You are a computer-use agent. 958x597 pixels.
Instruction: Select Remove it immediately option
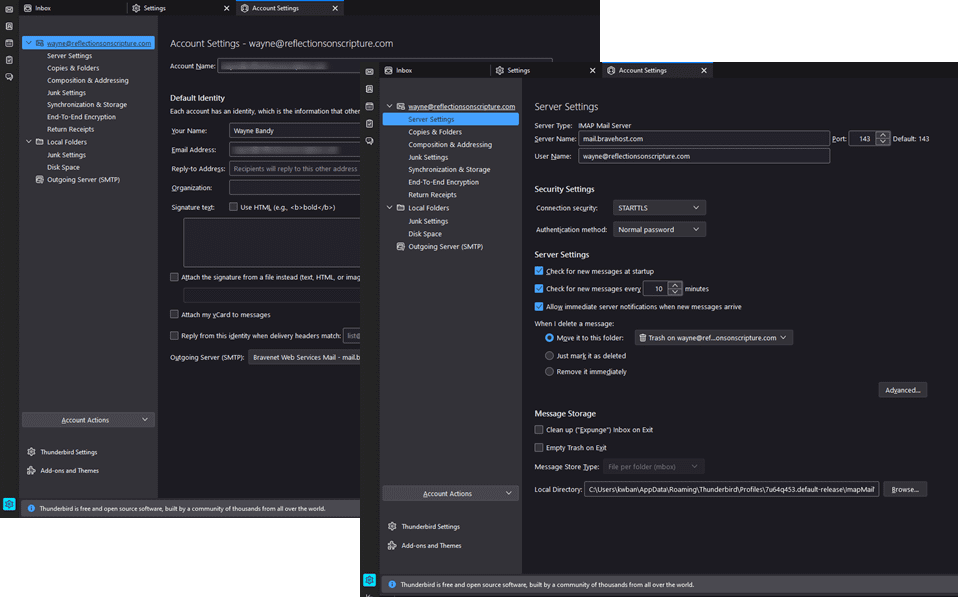tap(549, 372)
